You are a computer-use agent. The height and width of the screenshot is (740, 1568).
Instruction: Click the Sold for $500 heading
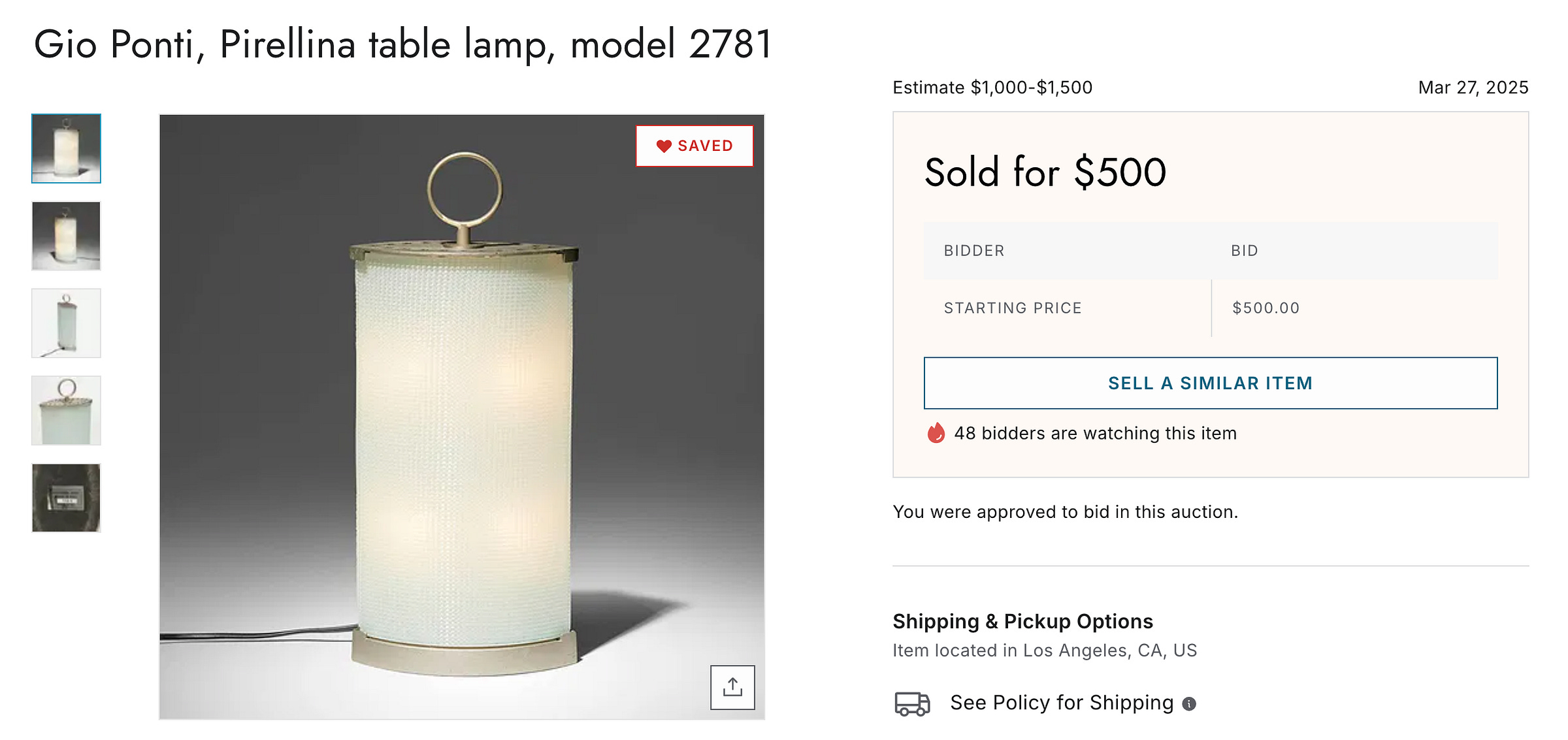click(x=1045, y=172)
